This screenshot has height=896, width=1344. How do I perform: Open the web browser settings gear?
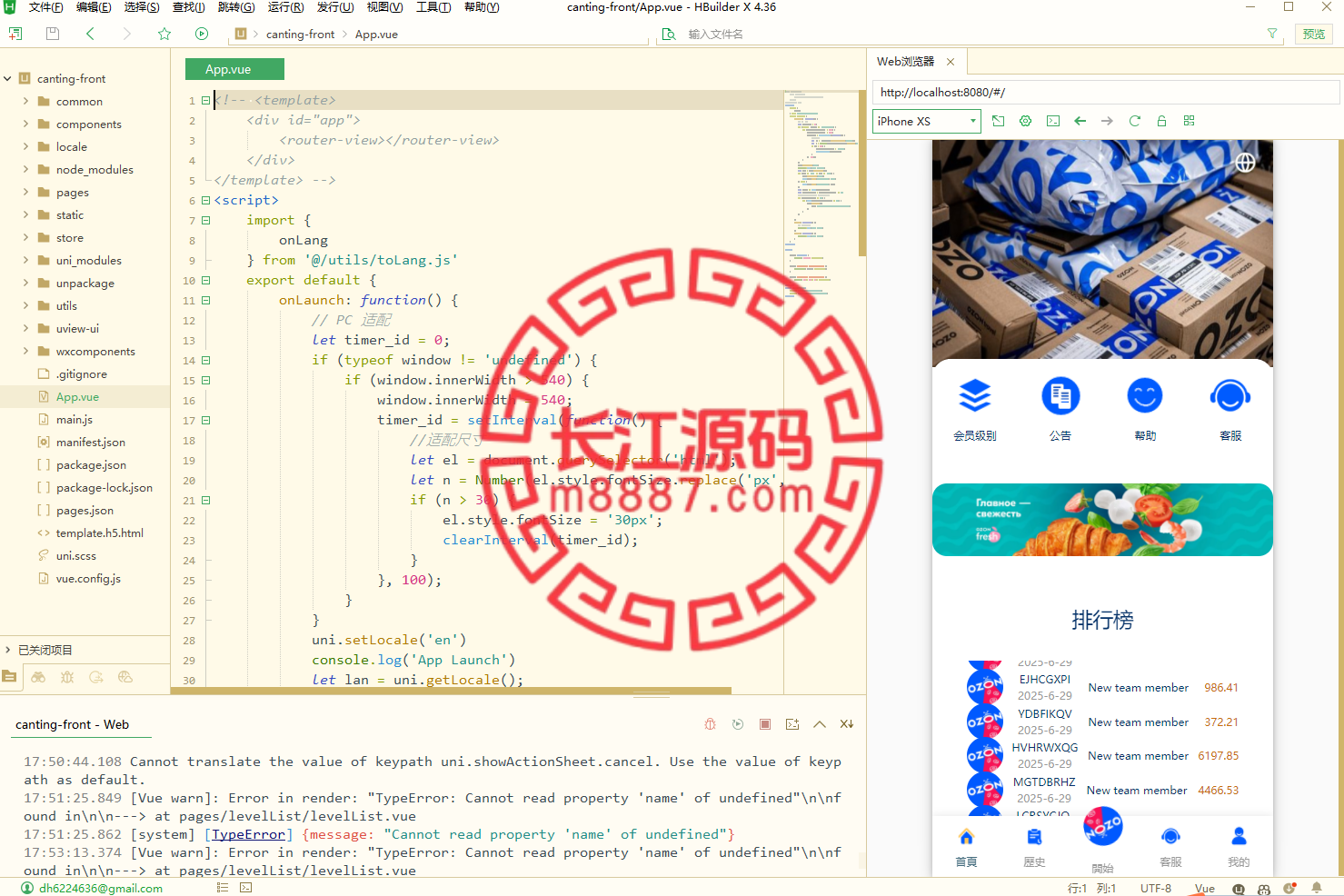pos(1026,121)
